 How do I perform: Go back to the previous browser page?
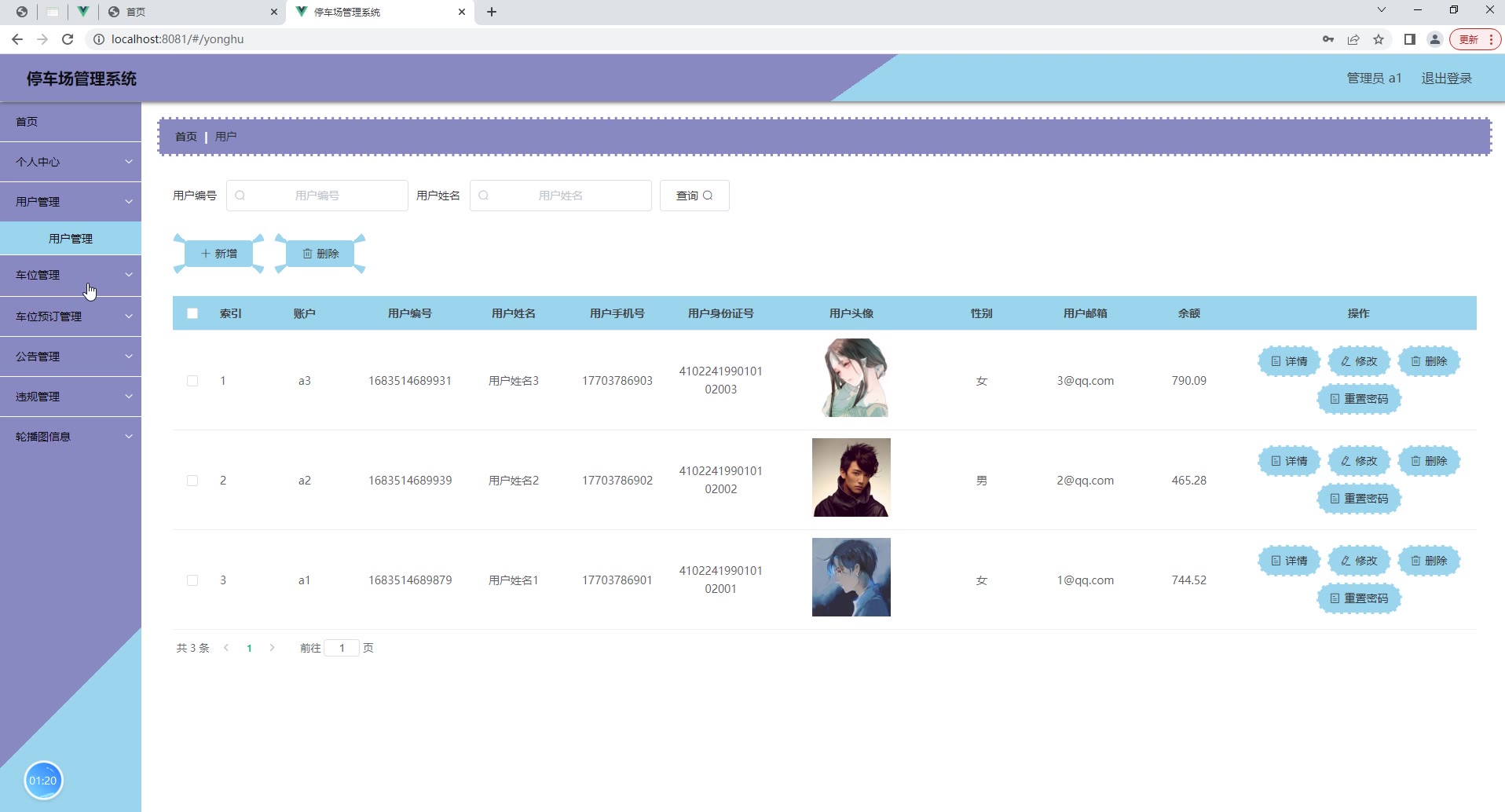(x=17, y=39)
